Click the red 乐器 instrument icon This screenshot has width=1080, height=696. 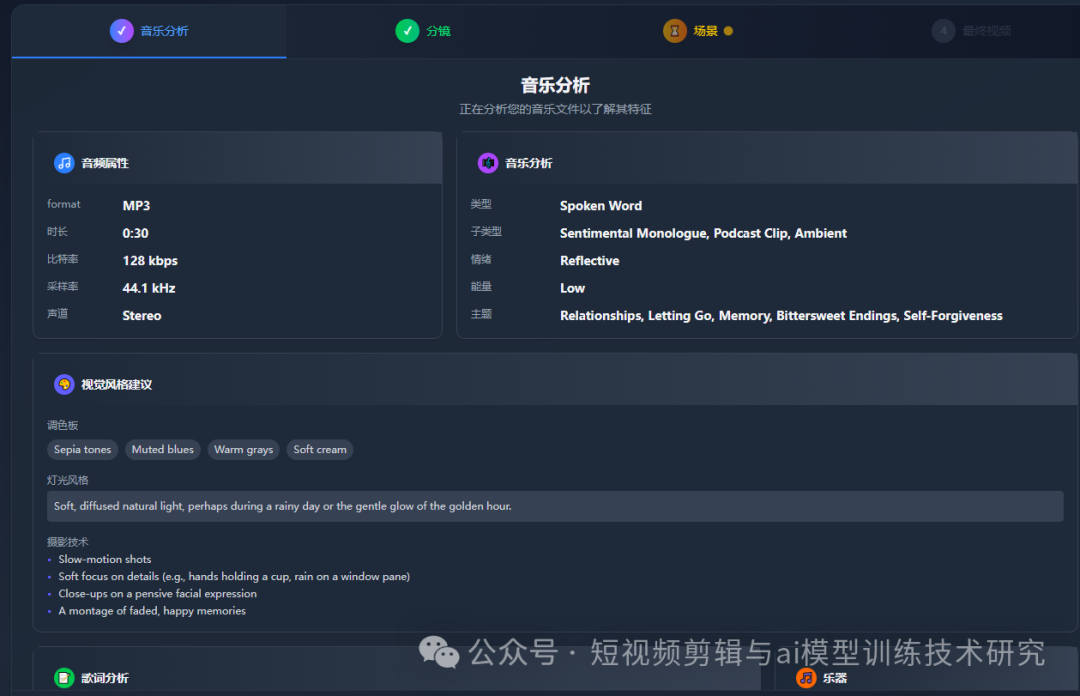pyautogui.click(x=806, y=678)
